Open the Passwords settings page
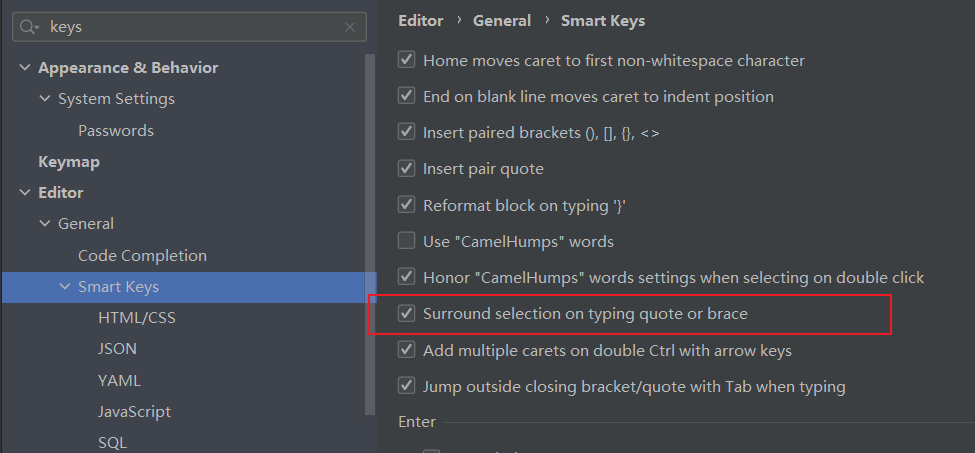This screenshot has height=453, width=975. pyautogui.click(x=116, y=130)
